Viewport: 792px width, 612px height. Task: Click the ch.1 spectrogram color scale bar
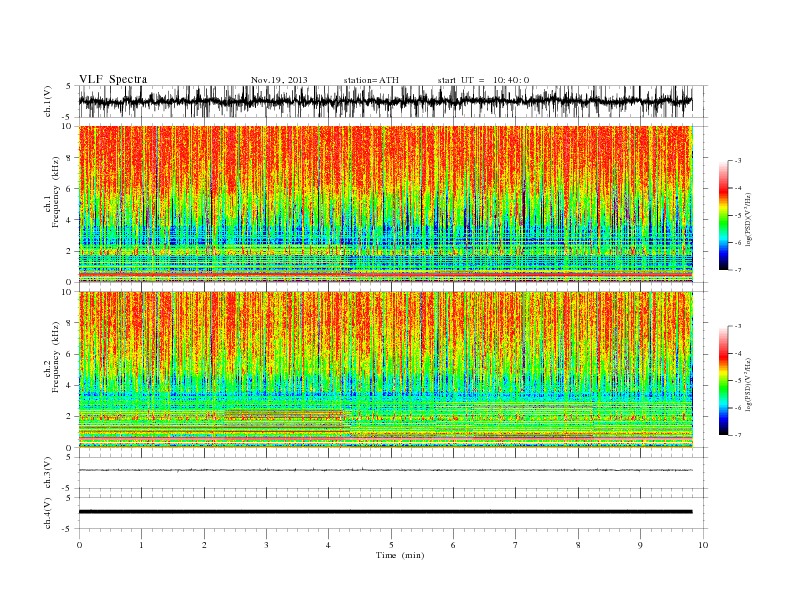[x=723, y=215]
